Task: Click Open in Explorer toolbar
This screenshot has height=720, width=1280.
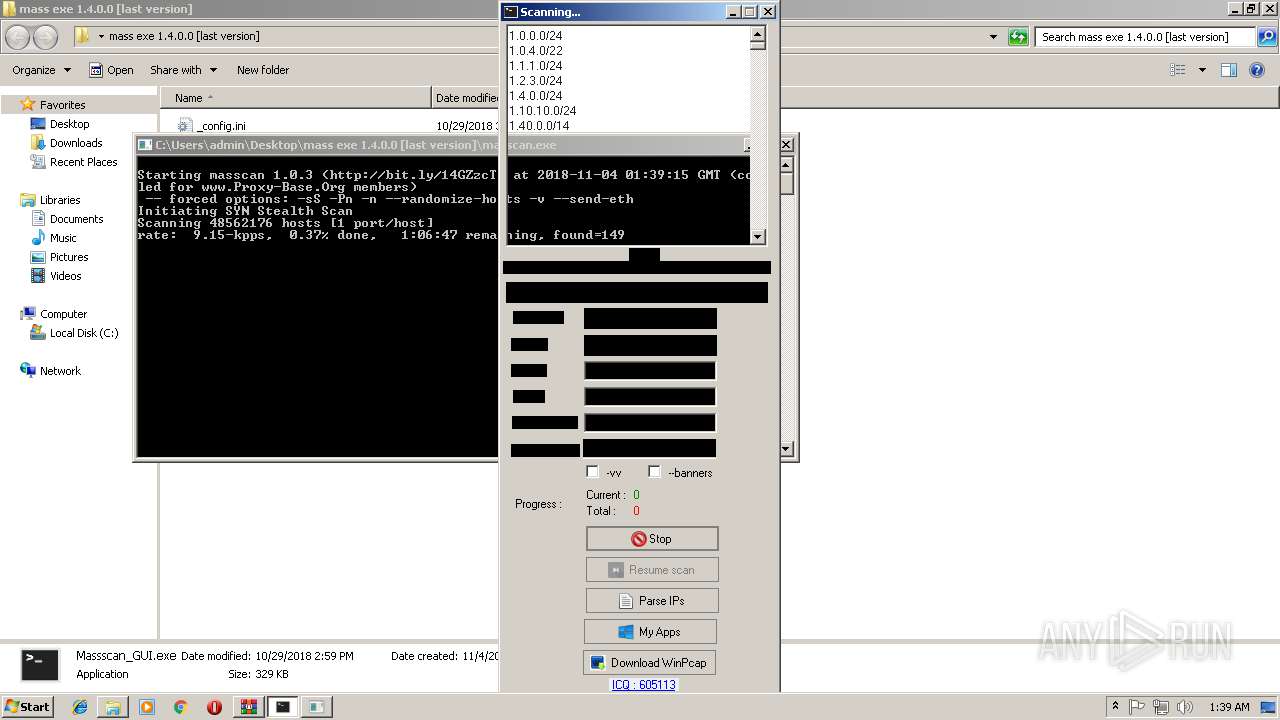Action: point(111,70)
